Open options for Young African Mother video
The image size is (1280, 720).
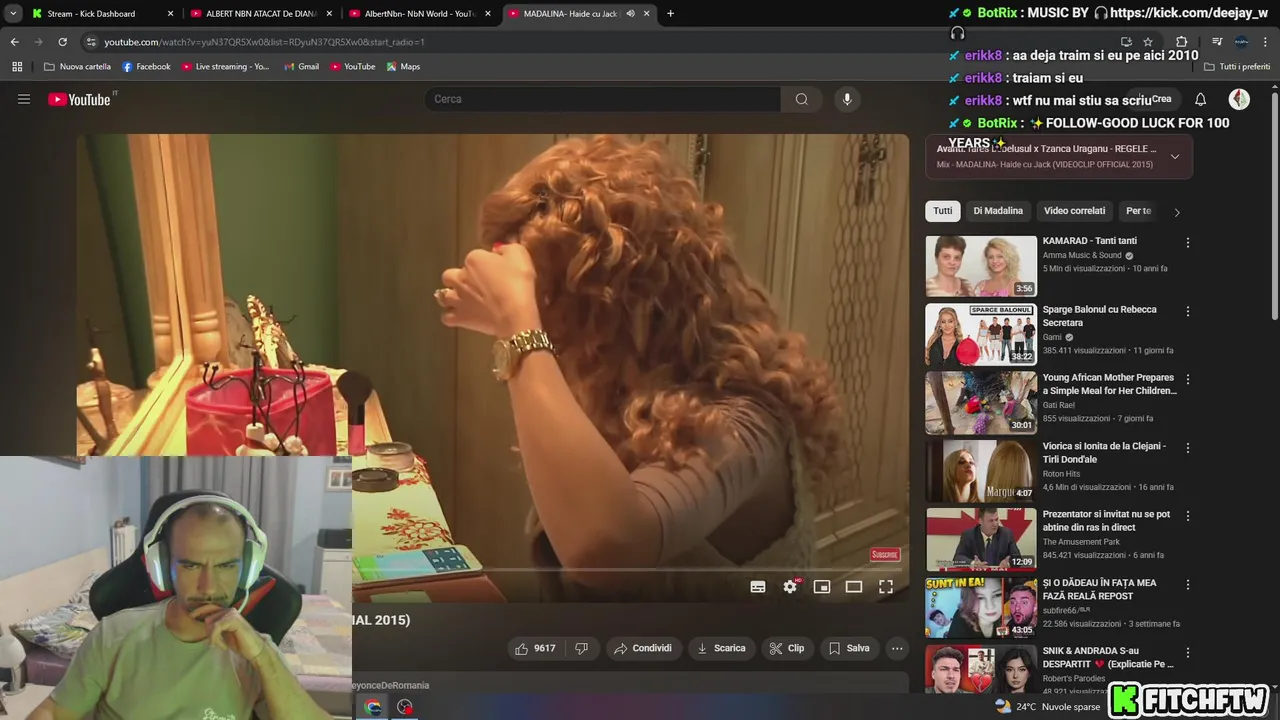tap(1188, 379)
